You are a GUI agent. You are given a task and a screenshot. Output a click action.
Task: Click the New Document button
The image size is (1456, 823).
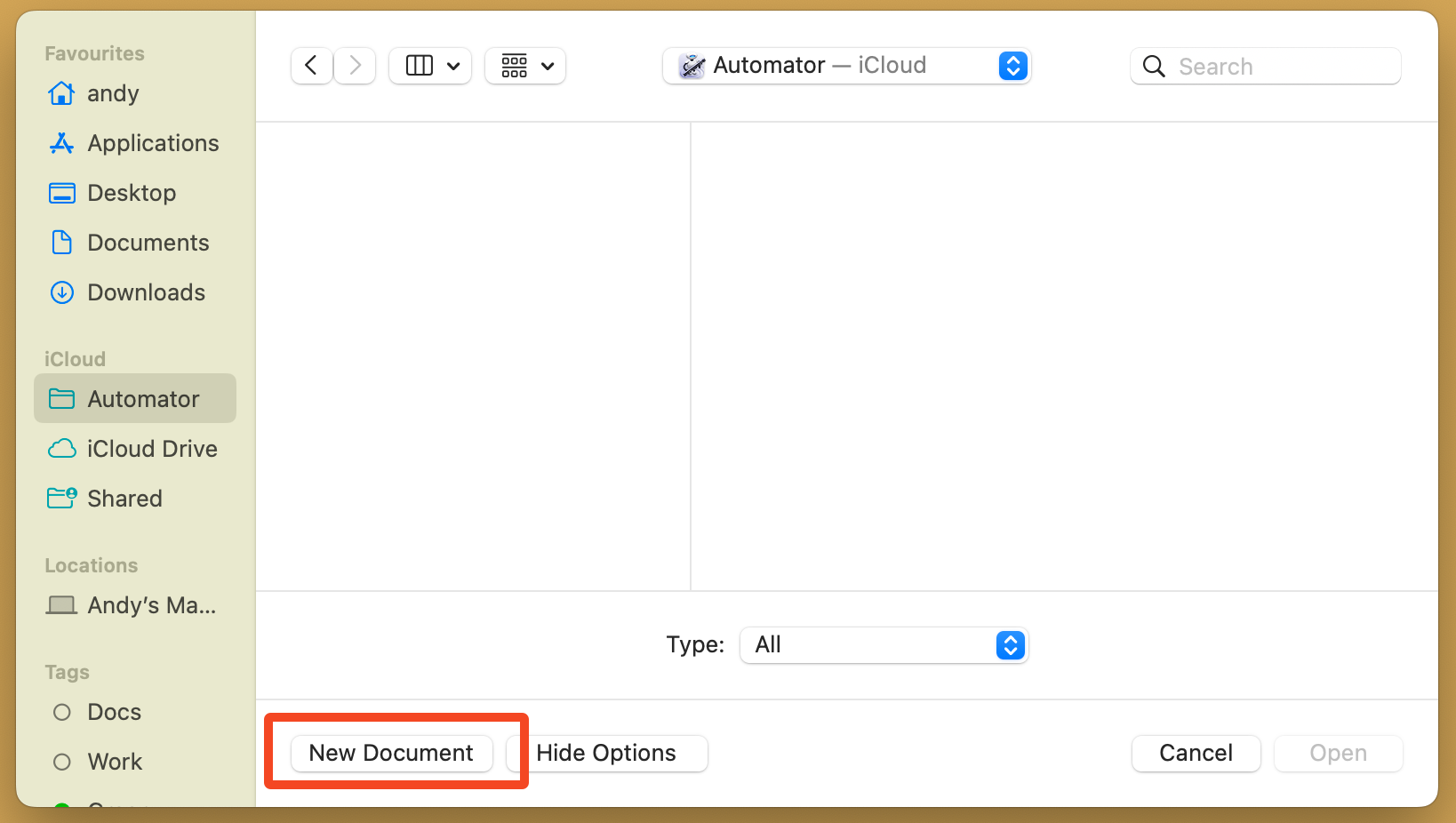pos(391,752)
